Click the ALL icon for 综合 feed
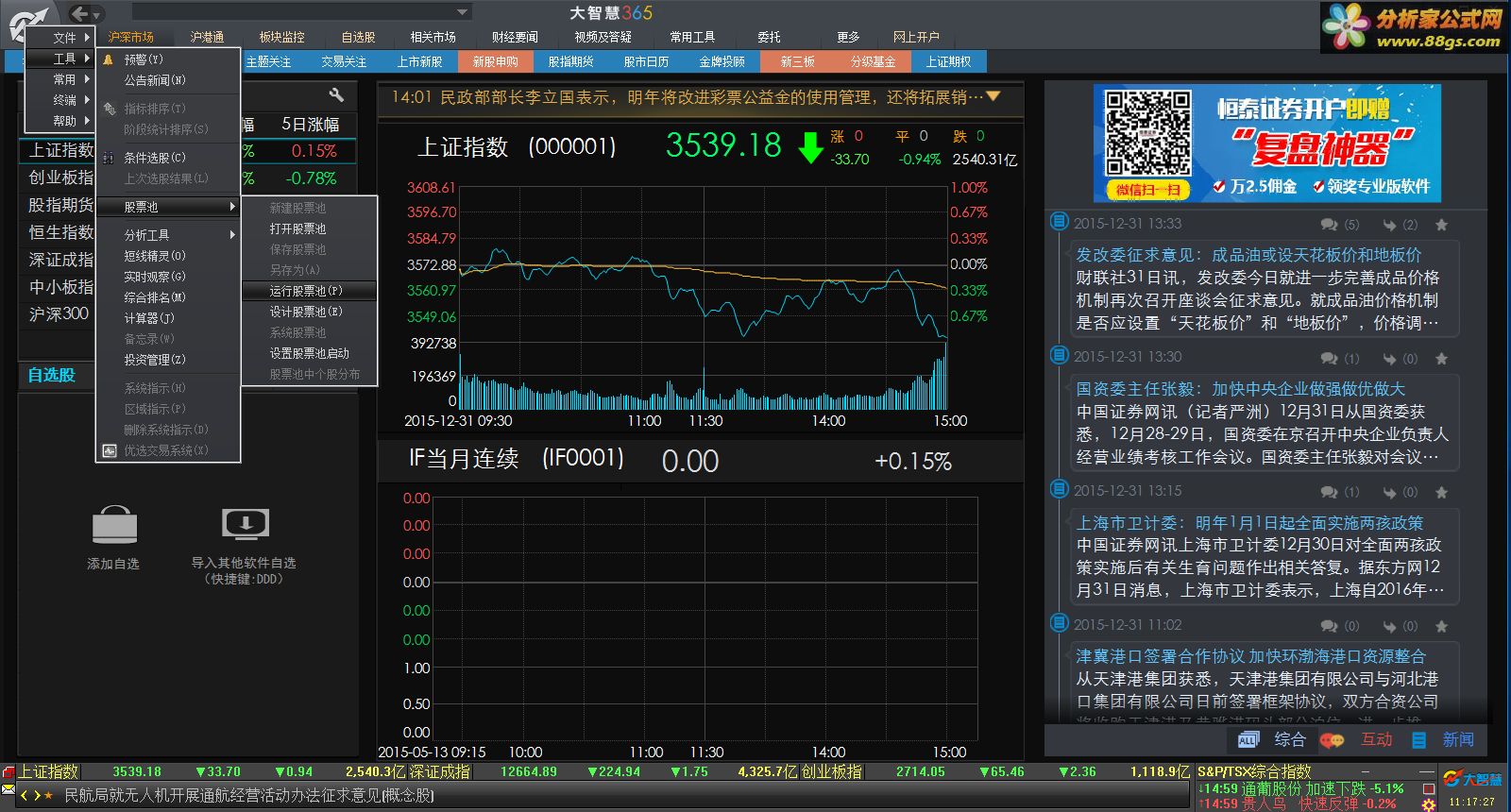The image size is (1511, 812). (1248, 740)
